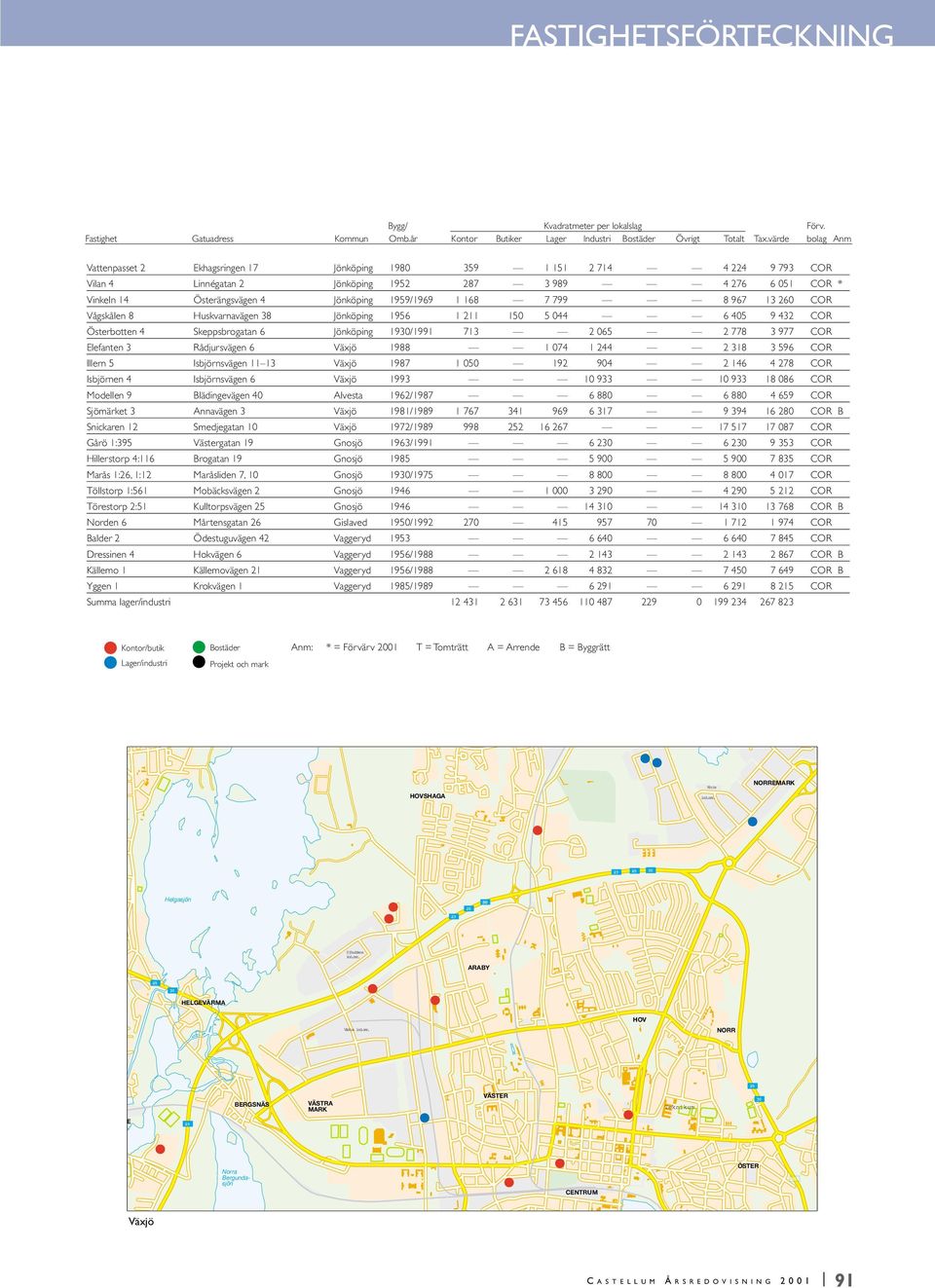The width and height of the screenshot is (935, 1288).
Task: Select the Dressinen 4 property name
Action: [111, 554]
